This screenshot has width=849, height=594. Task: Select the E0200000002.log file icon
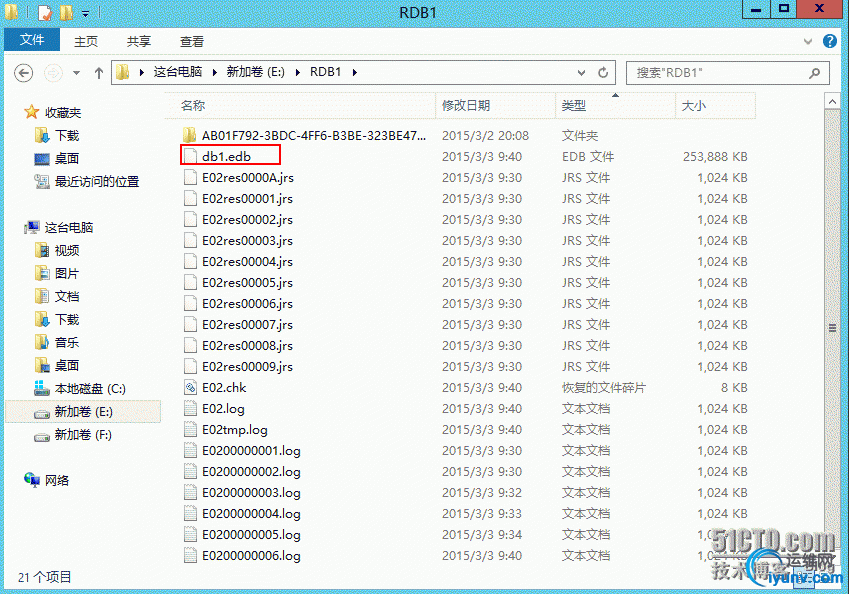190,471
